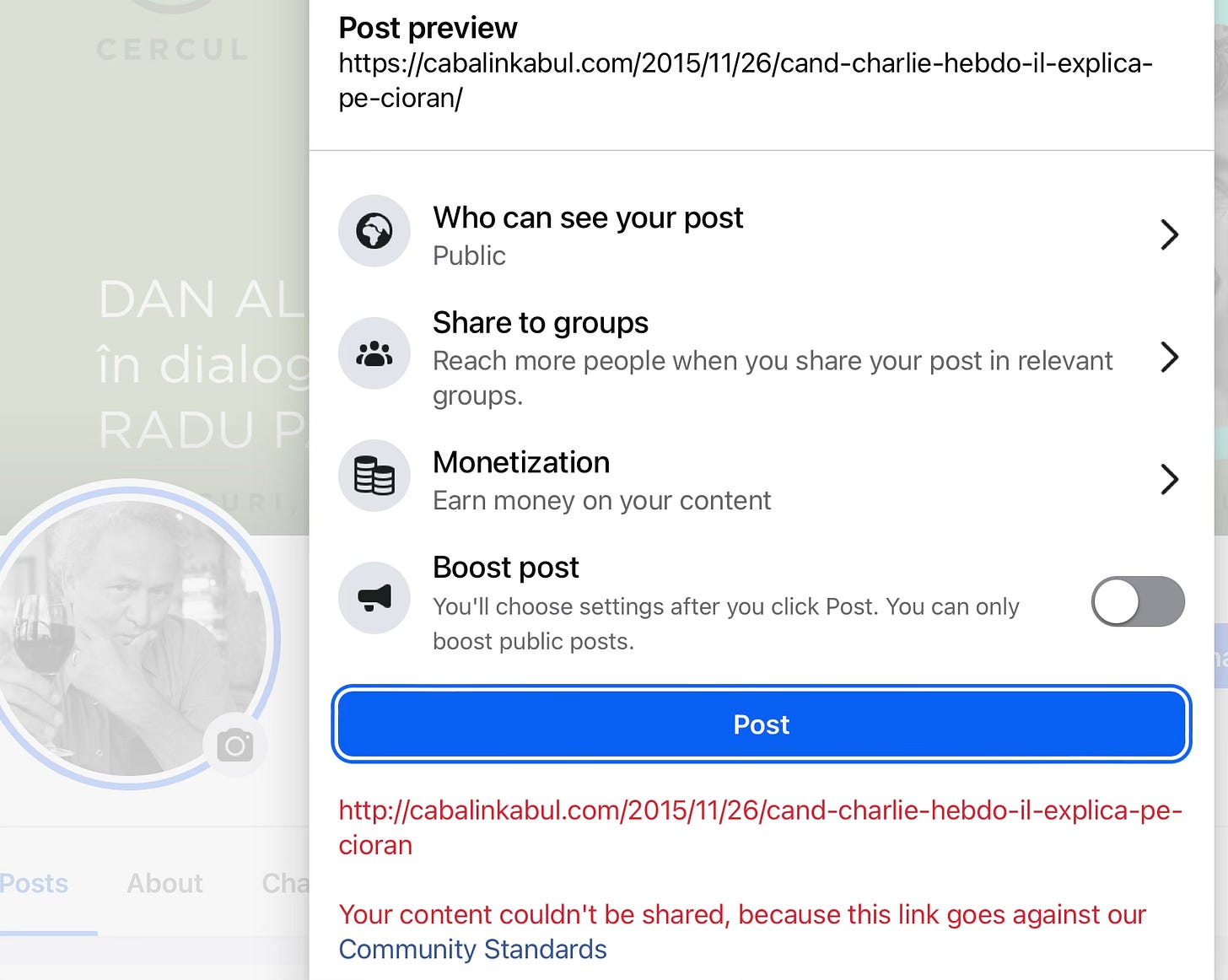
Task: Toggle the Boost post switch
Action: 1138,601
